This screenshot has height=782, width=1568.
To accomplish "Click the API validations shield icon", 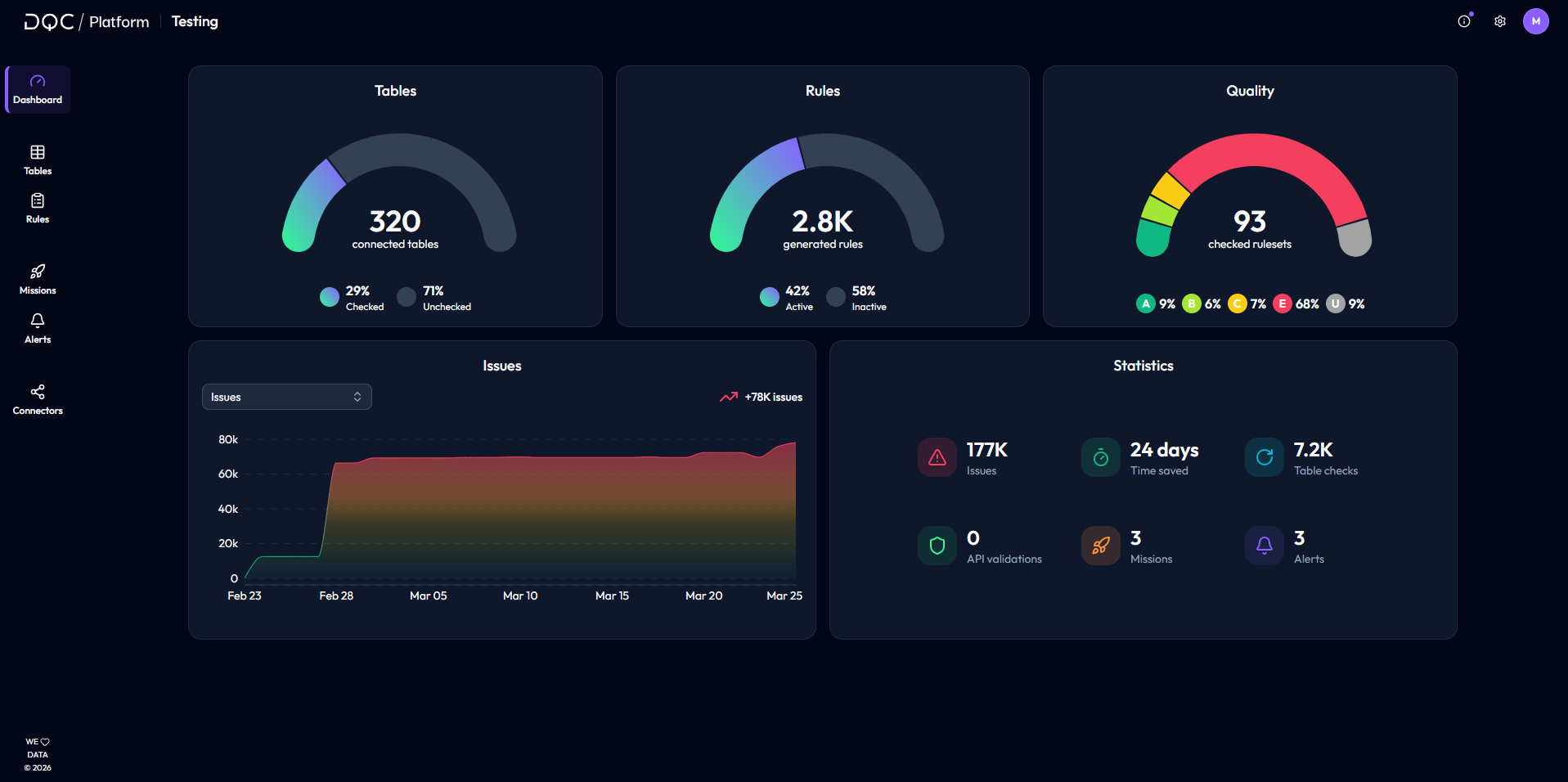I will click(x=937, y=546).
